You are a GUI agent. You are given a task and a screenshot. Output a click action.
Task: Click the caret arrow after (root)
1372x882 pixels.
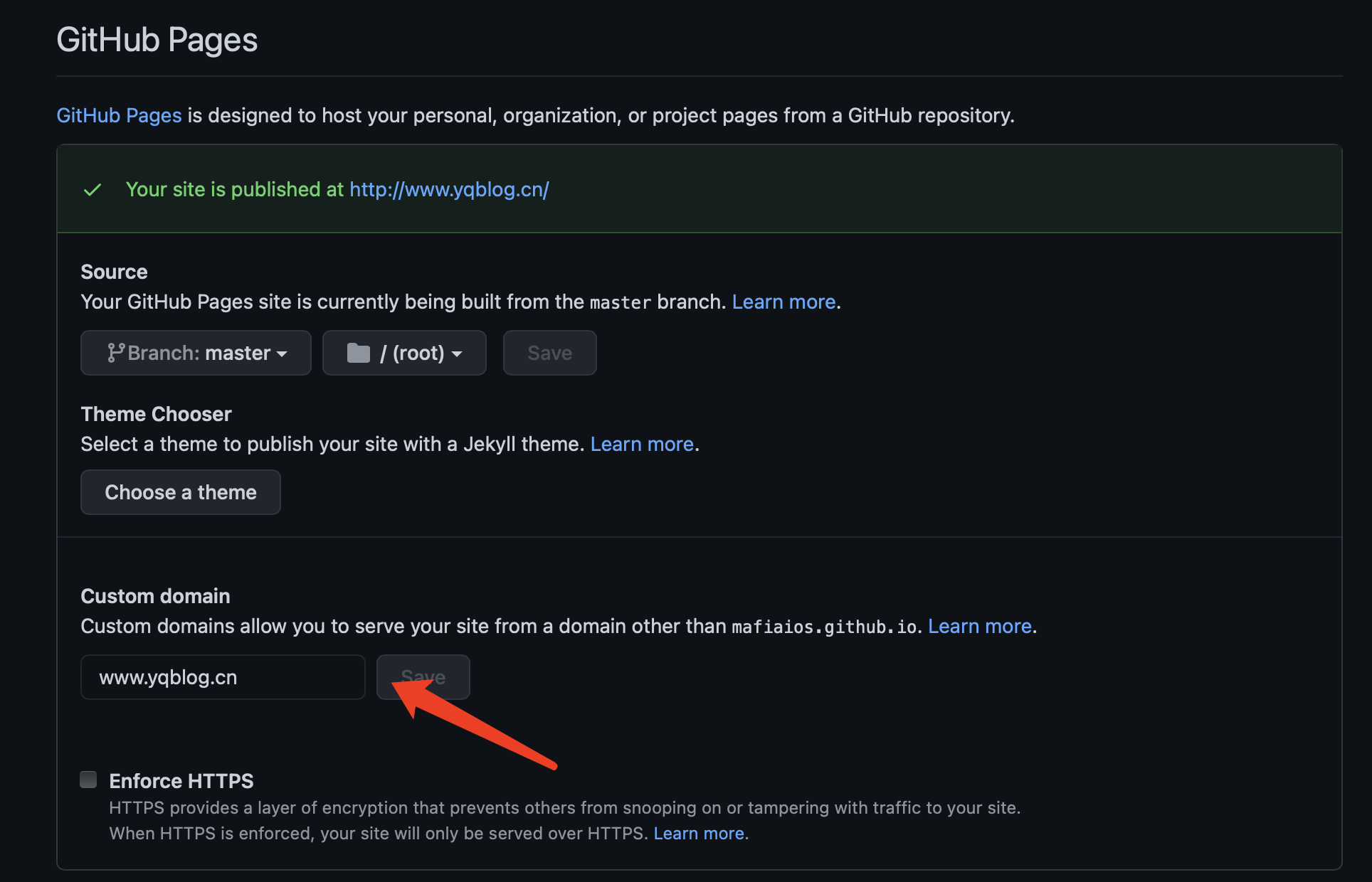[457, 354]
